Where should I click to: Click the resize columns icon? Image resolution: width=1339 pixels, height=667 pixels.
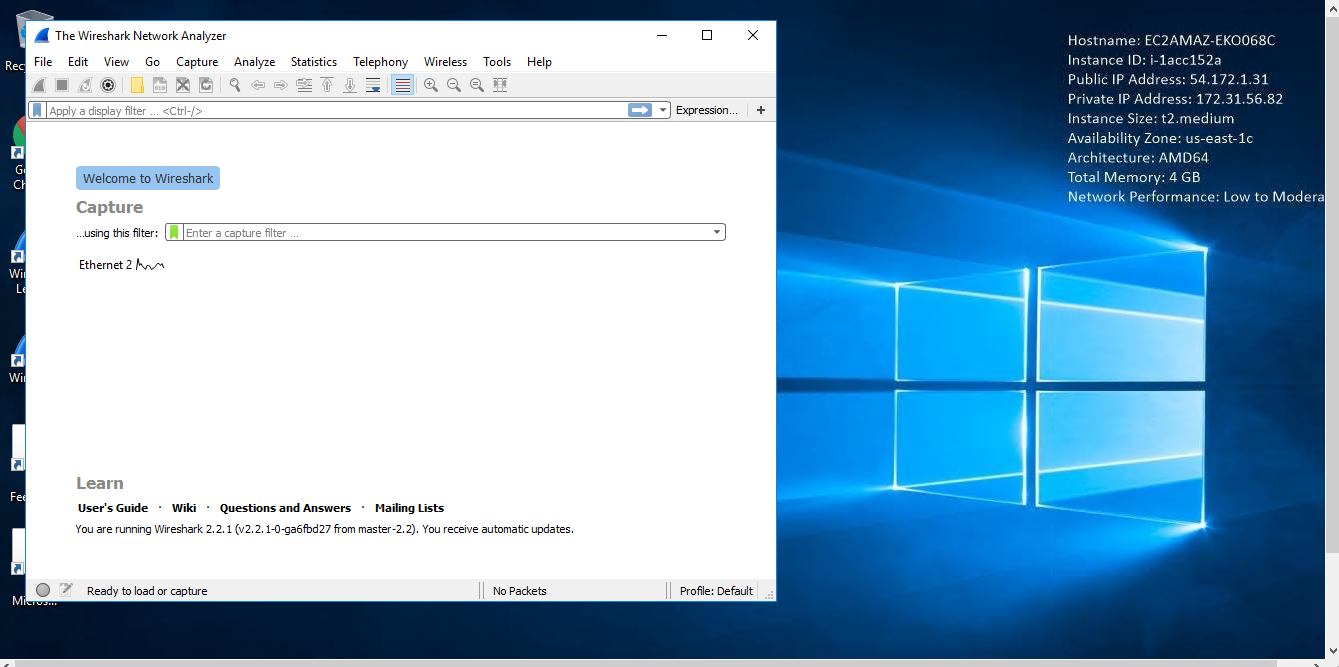point(500,86)
